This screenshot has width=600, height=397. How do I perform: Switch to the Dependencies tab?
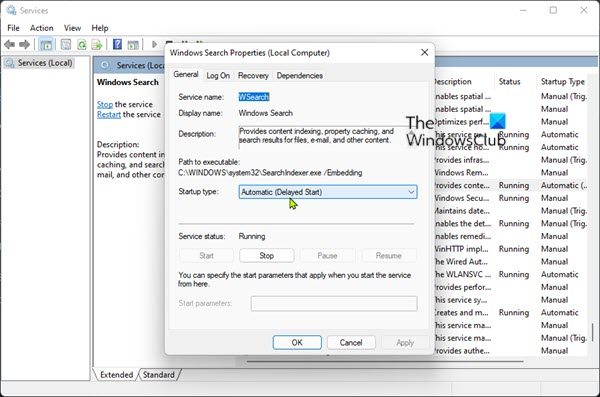[x=300, y=75]
